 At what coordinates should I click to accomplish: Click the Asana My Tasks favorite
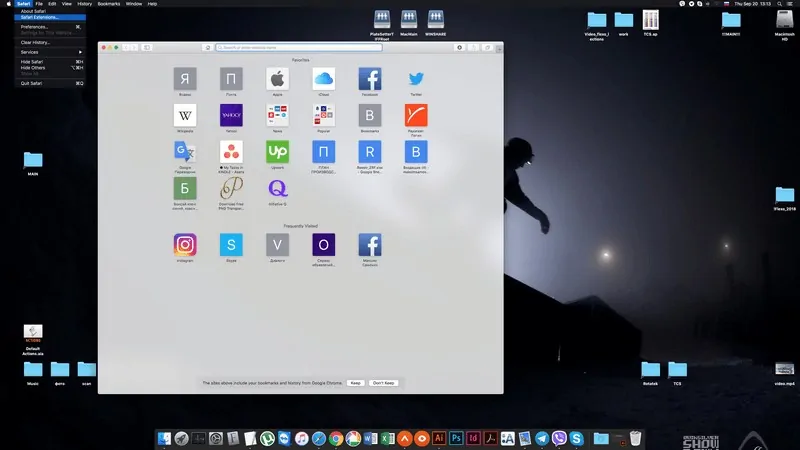pyautogui.click(x=231, y=152)
